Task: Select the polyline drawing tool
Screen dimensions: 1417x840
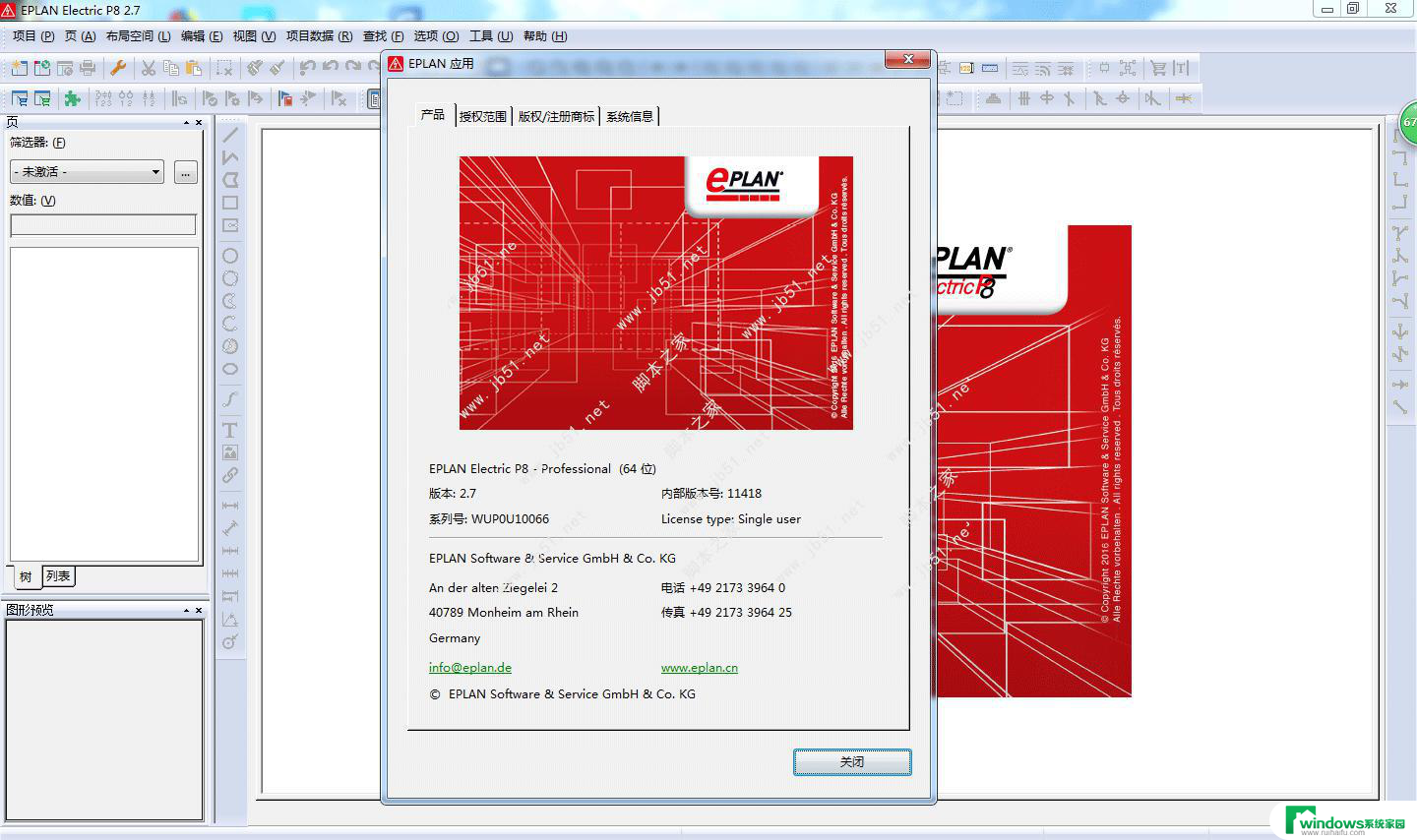Action: [x=230, y=157]
